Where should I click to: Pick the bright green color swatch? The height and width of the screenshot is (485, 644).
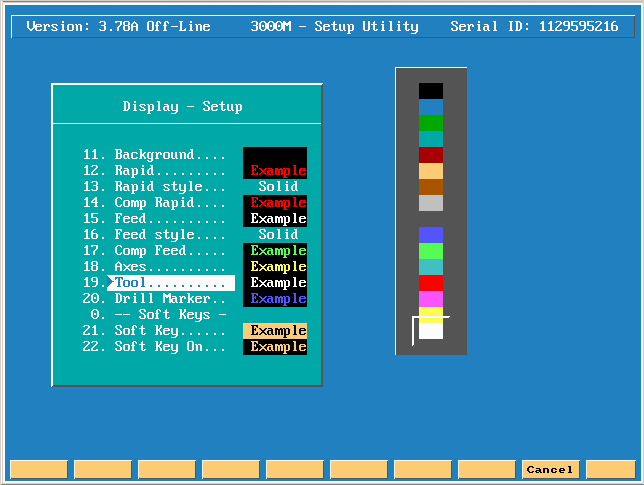click(x=431, y=251)
